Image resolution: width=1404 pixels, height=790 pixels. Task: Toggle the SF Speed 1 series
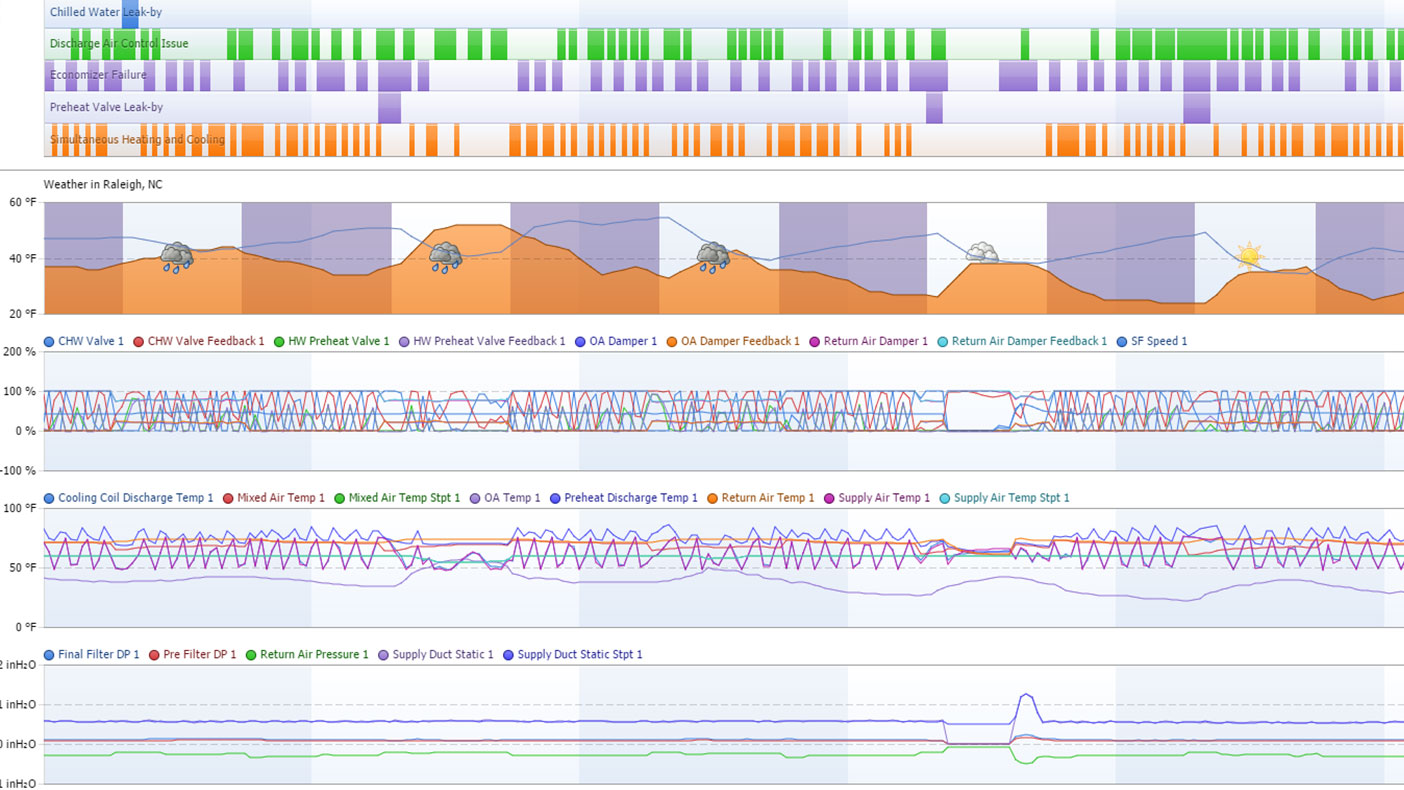(x=1151, y=341)
